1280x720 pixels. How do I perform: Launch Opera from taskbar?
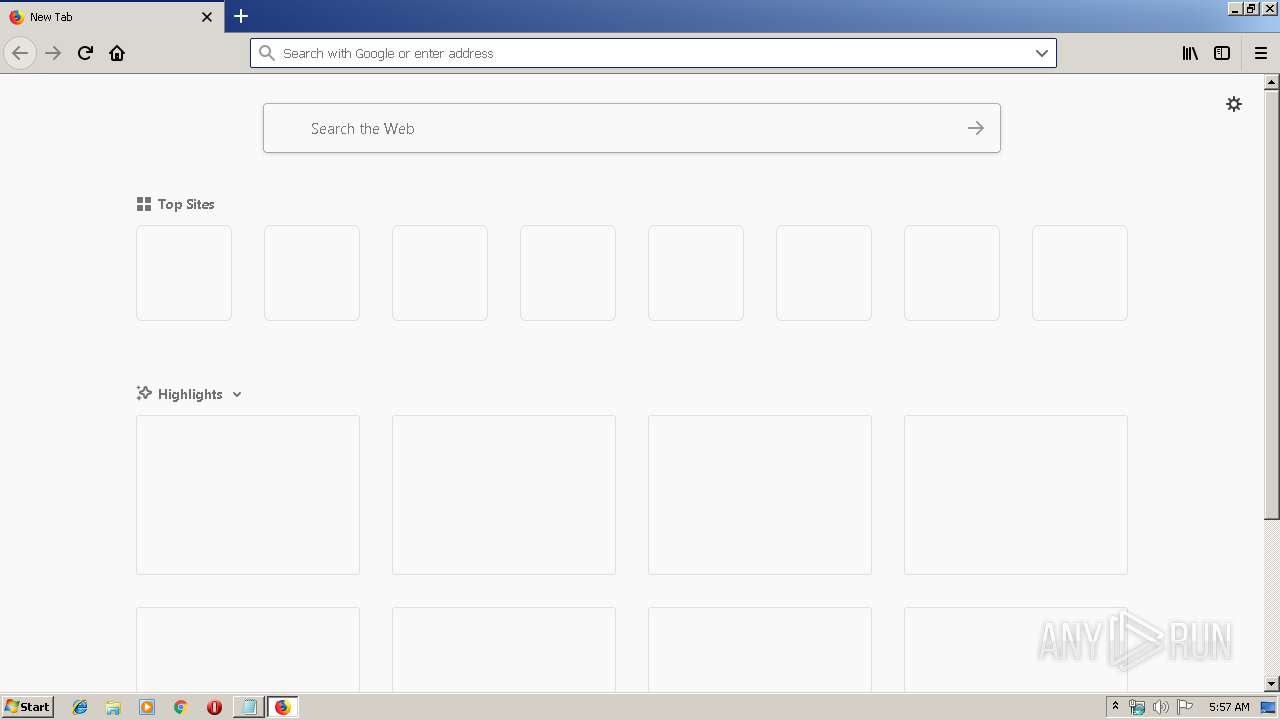click(x=214, y=707)
